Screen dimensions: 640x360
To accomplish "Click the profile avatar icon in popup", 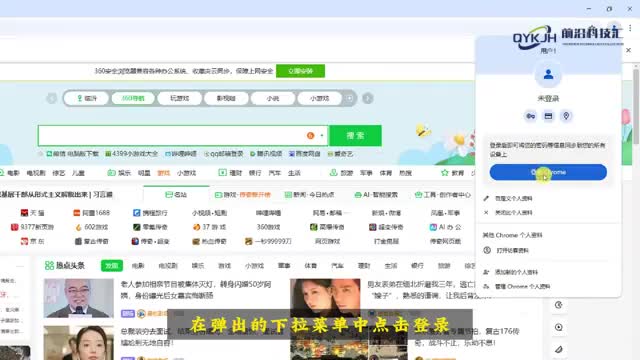I will click(x=548, y=75).
